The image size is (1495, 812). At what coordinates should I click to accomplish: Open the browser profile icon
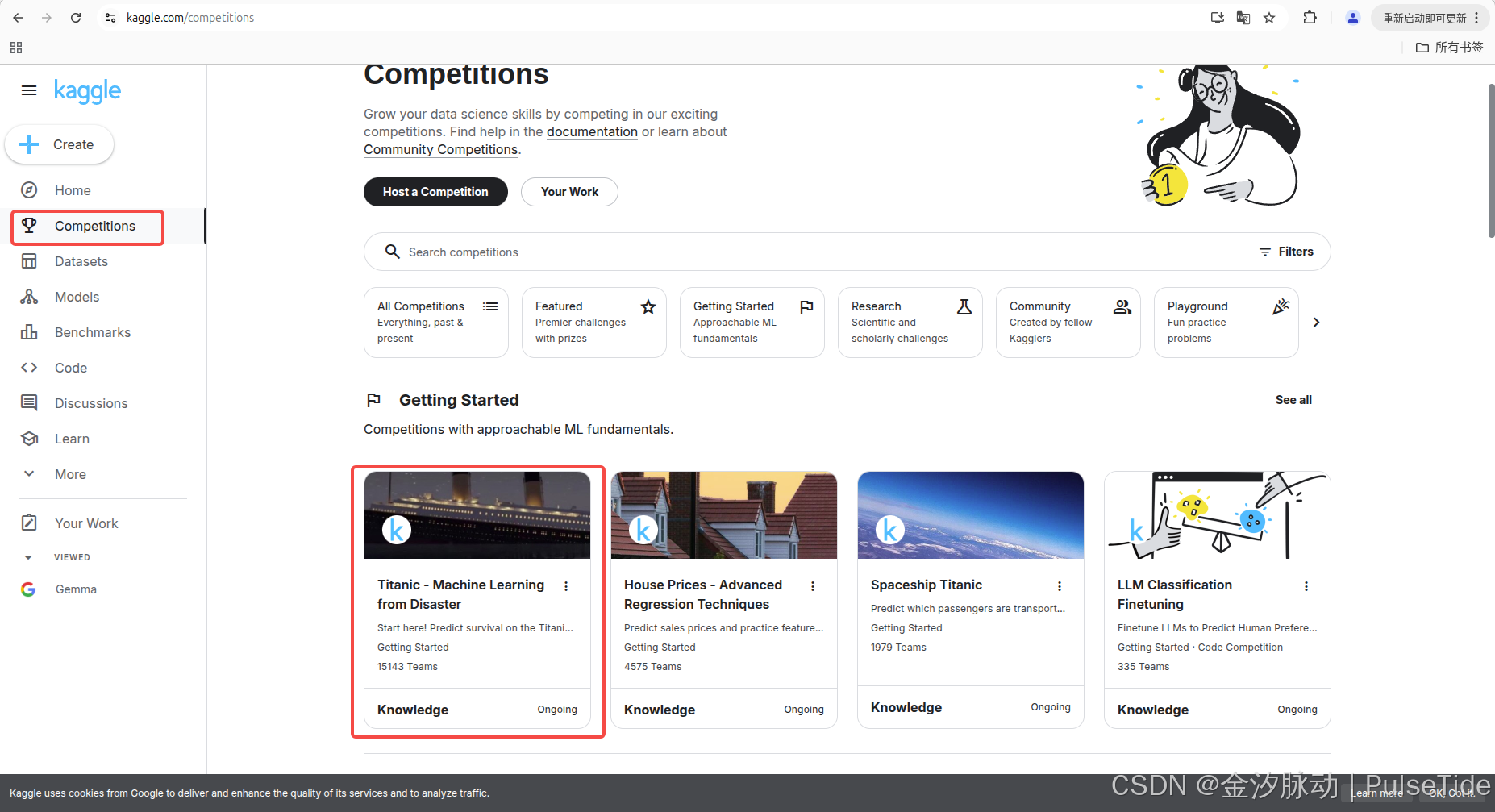pos(1353,18)
